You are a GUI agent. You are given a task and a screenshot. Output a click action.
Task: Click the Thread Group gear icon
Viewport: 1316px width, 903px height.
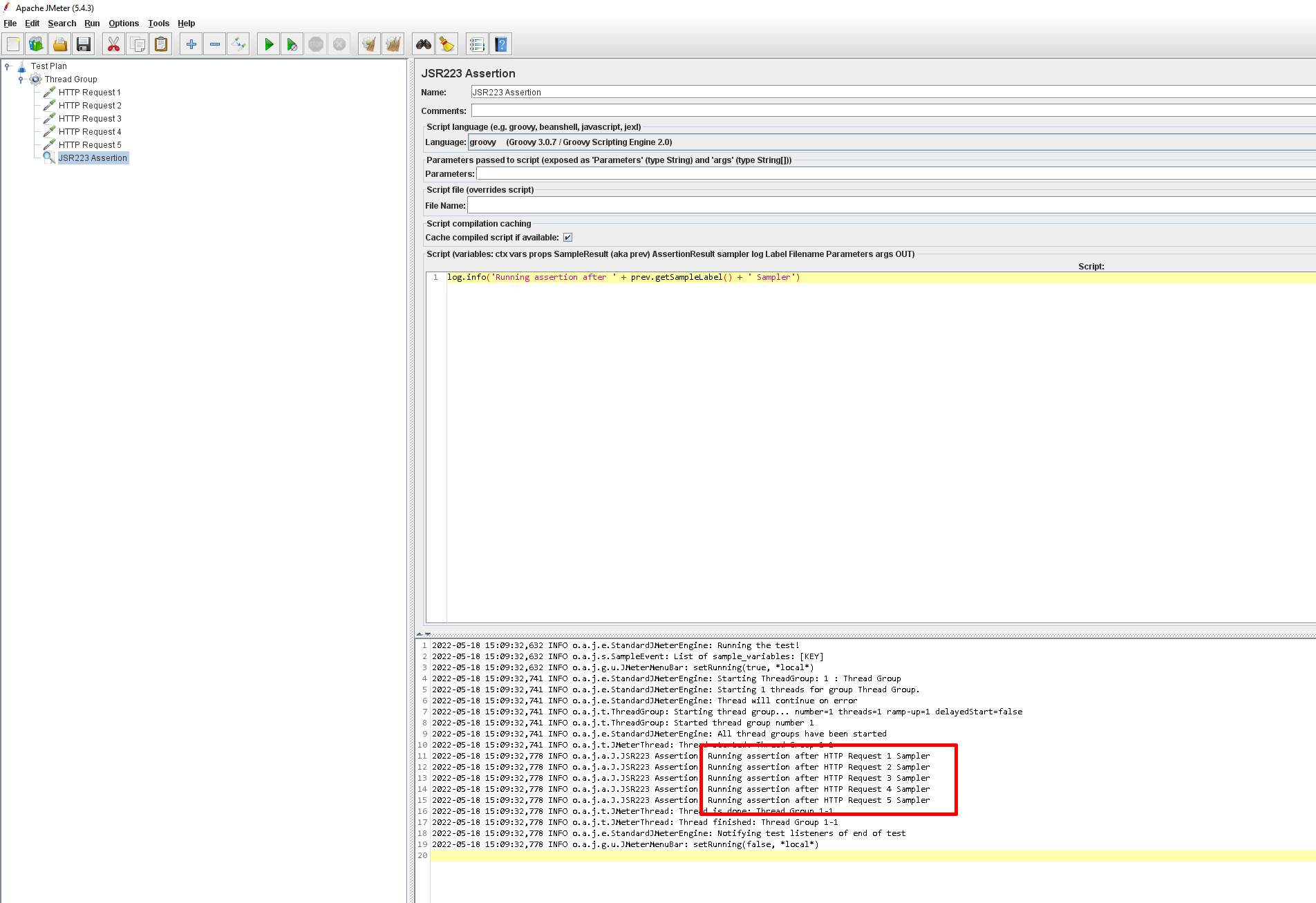pyautogui.click(x=36, y=79)
